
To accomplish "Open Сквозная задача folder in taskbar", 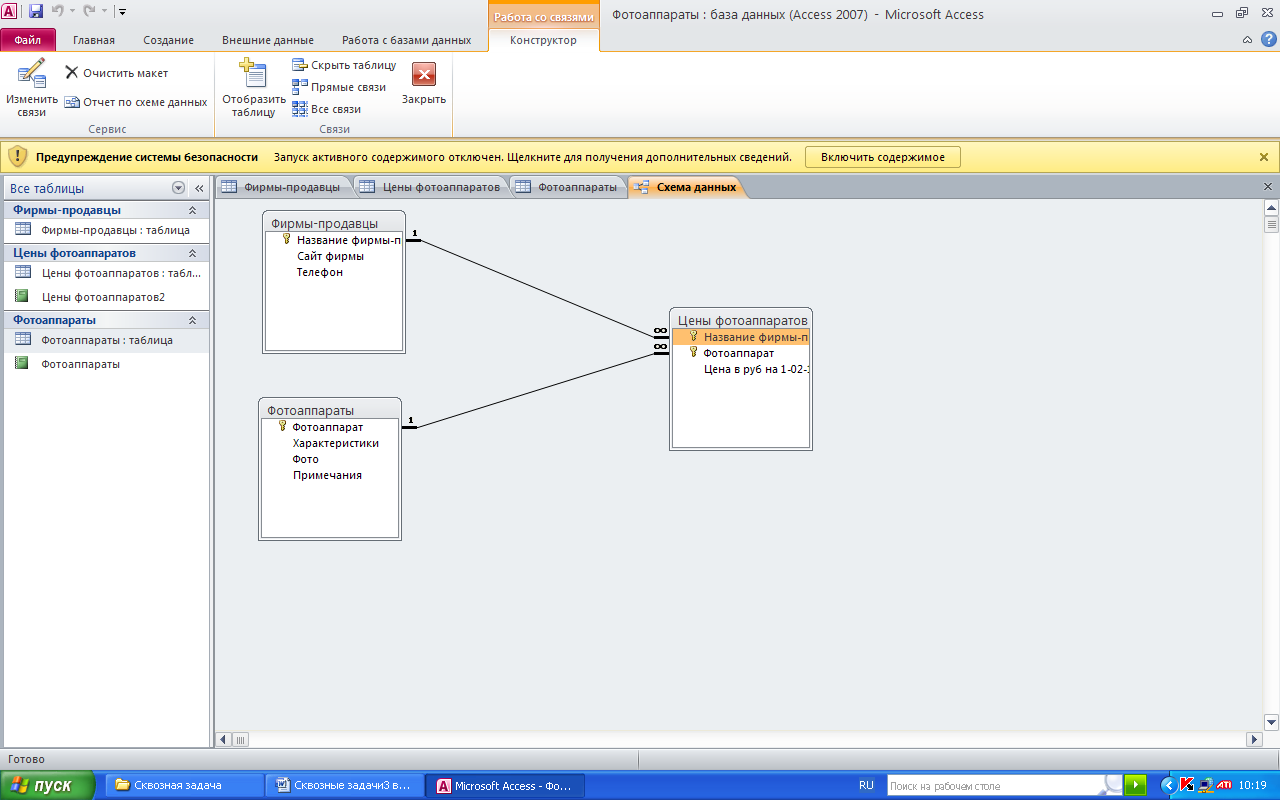I will 182,785.
